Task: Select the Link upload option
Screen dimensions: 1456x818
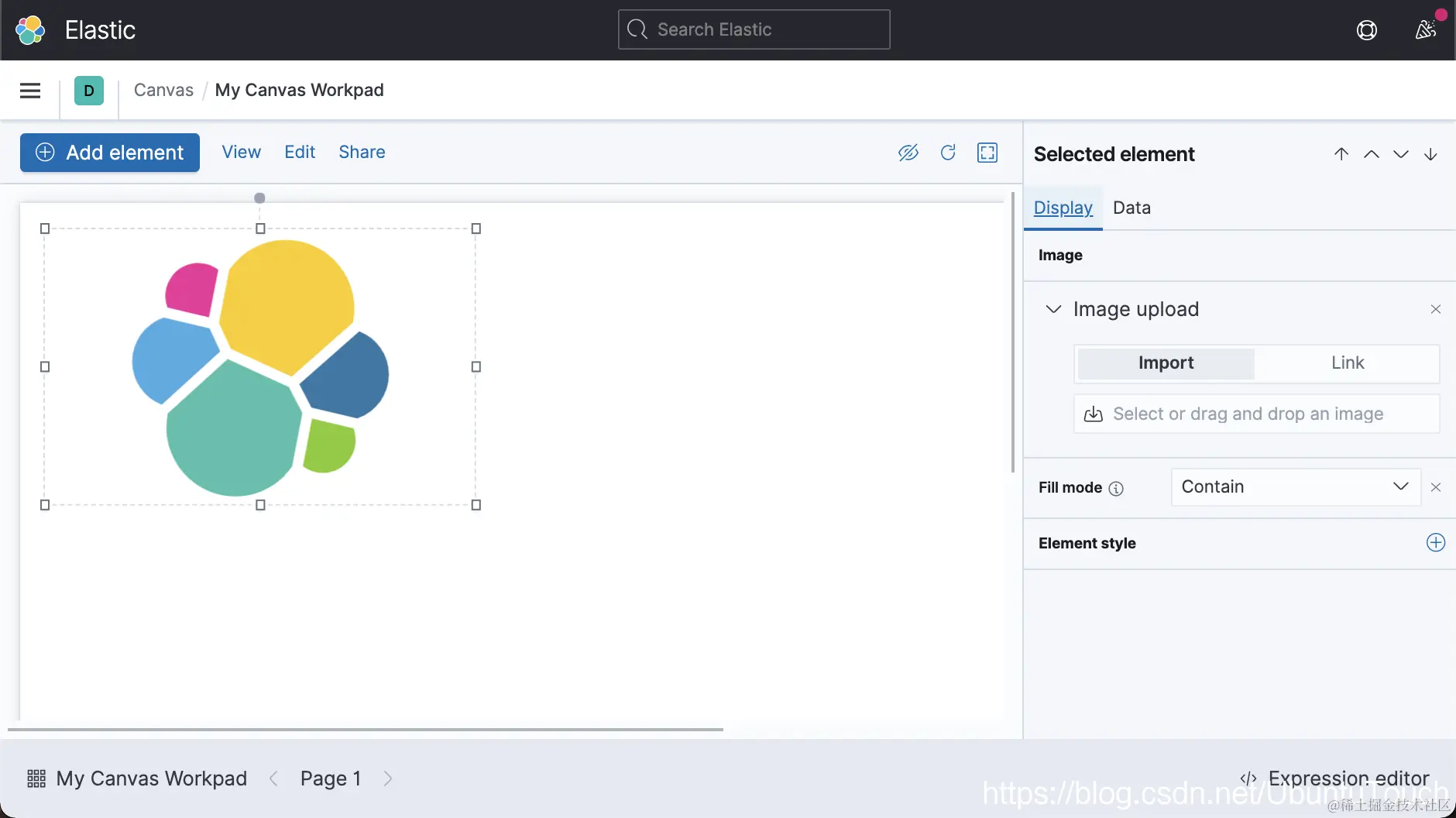Action: (x=1348, y=363)
